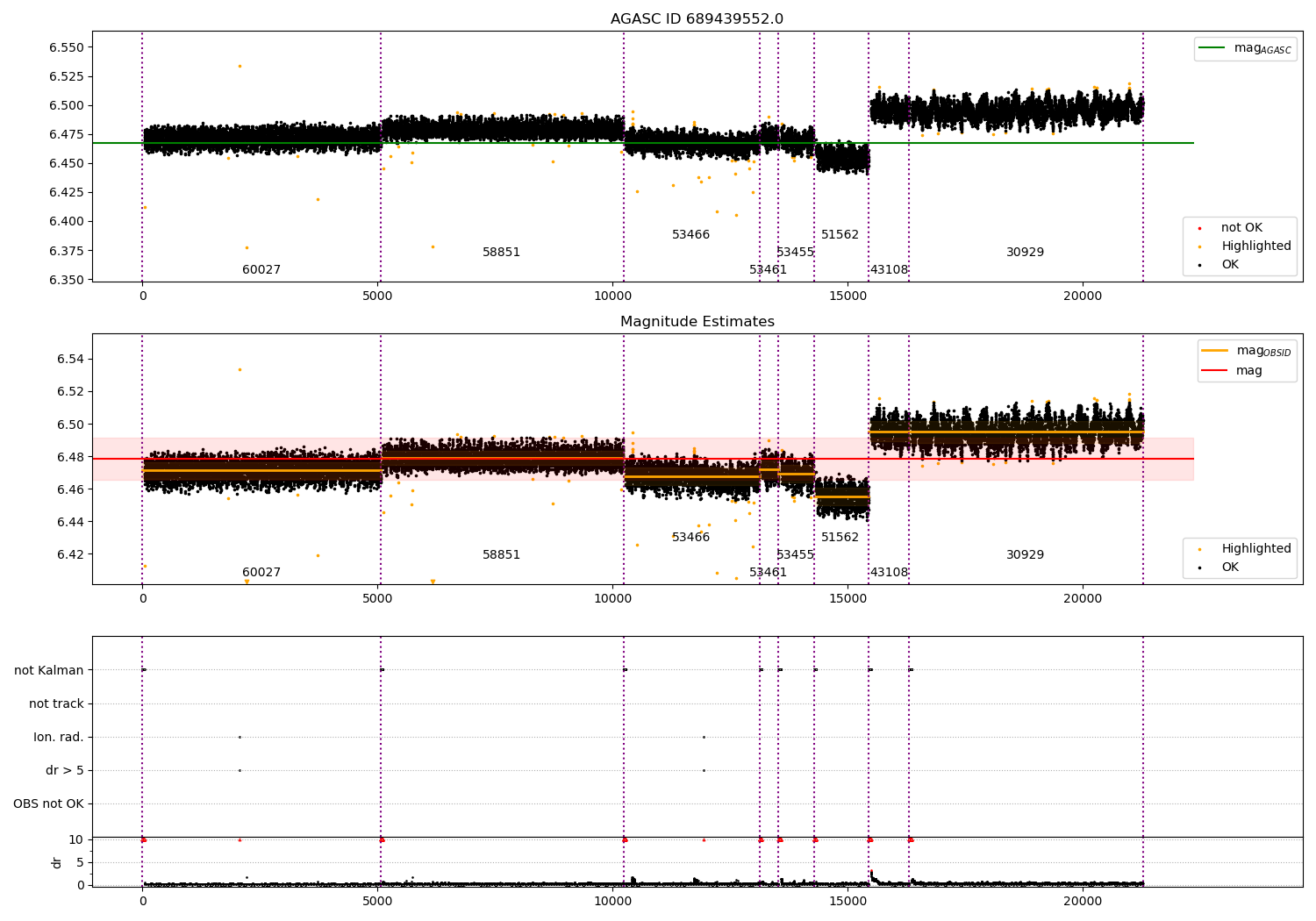
Task: Click 'not OK' legend entry in top plot
Action: tap(1241, 228)
